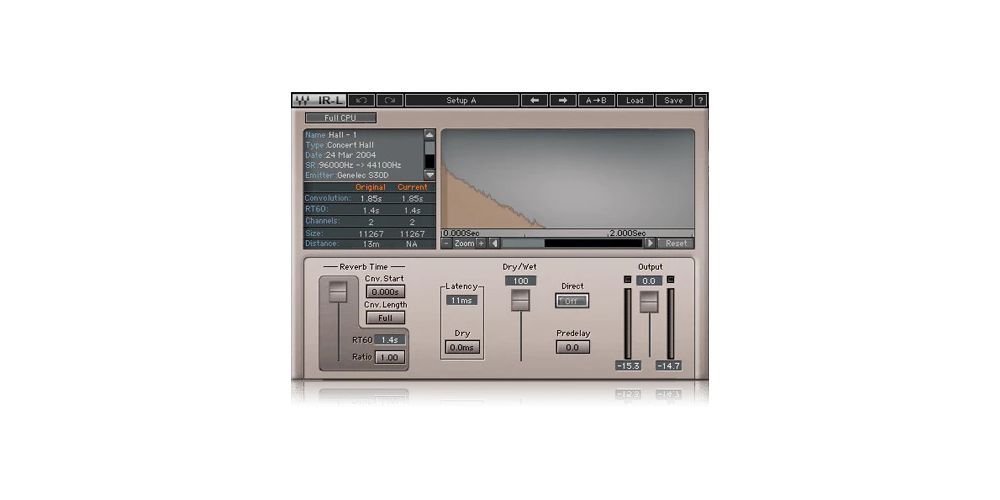
Task: Click the Save button
Action: 674,101
